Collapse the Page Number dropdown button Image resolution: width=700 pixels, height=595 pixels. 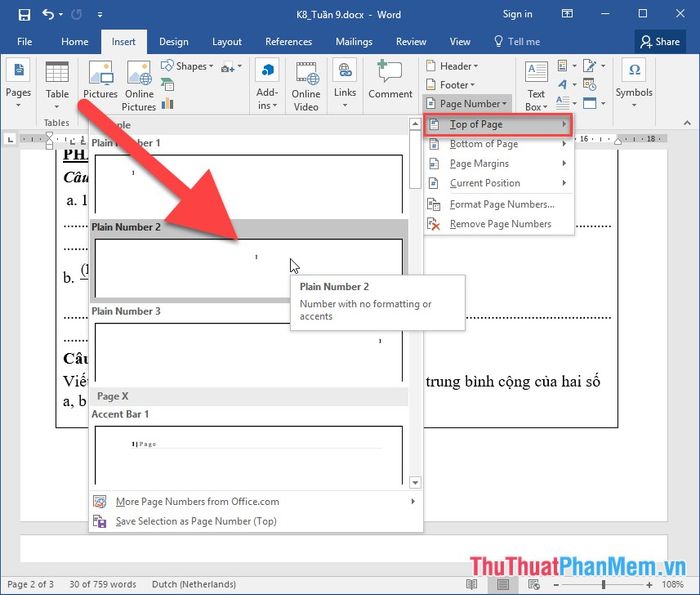tap(467, 104)
